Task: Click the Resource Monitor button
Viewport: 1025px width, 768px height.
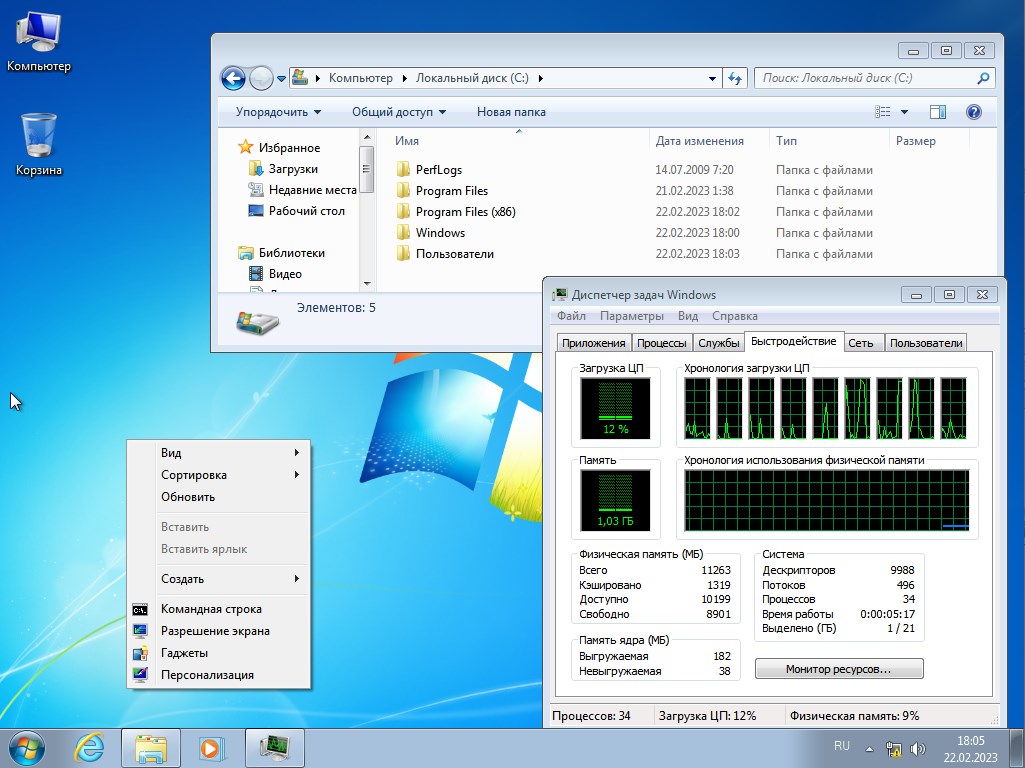Action: tap(838, 669)
